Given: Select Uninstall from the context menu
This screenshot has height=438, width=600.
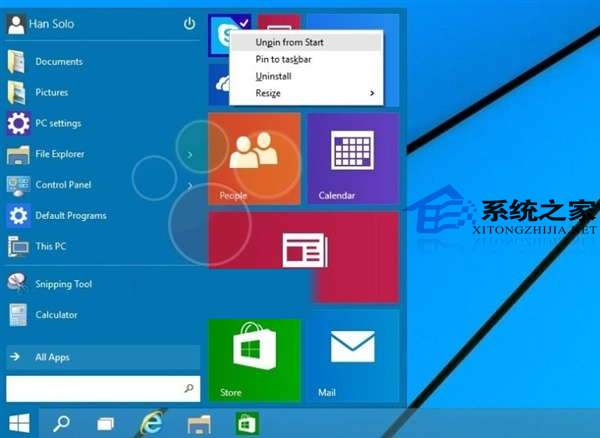Looking at the screenshot, I should click(x=273, y=76).
